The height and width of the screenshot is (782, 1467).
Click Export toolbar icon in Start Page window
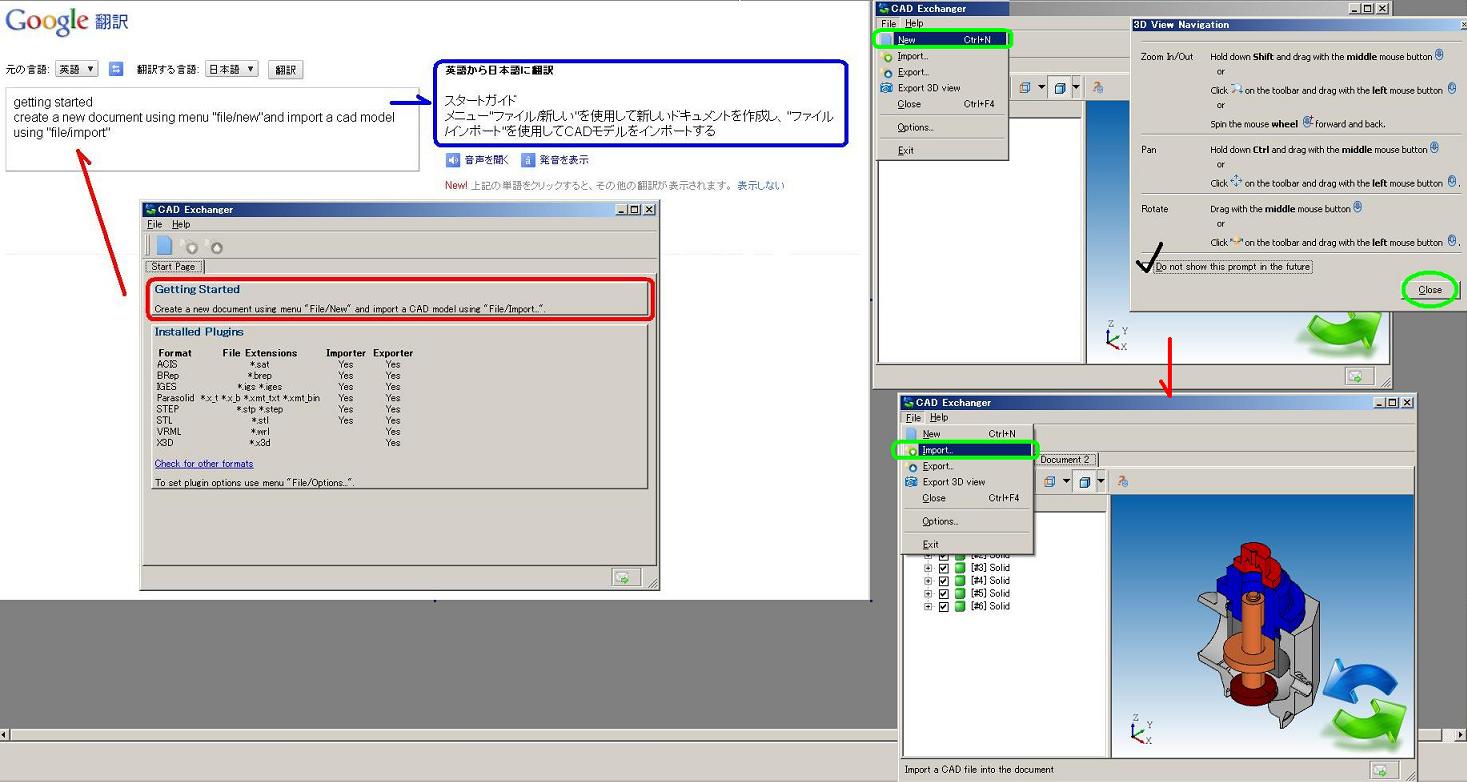pos(214,246)
